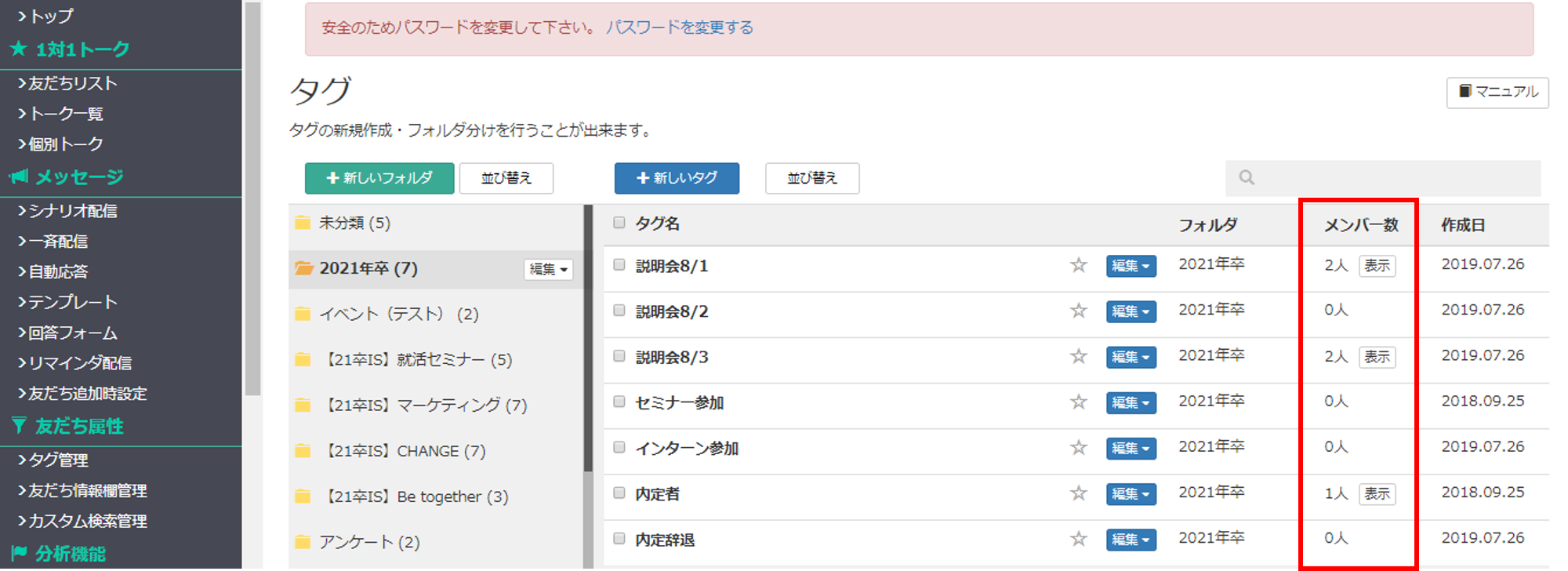Star the 内定辞退 tag
The image size is (1568, 571).
click(1079, 538)
